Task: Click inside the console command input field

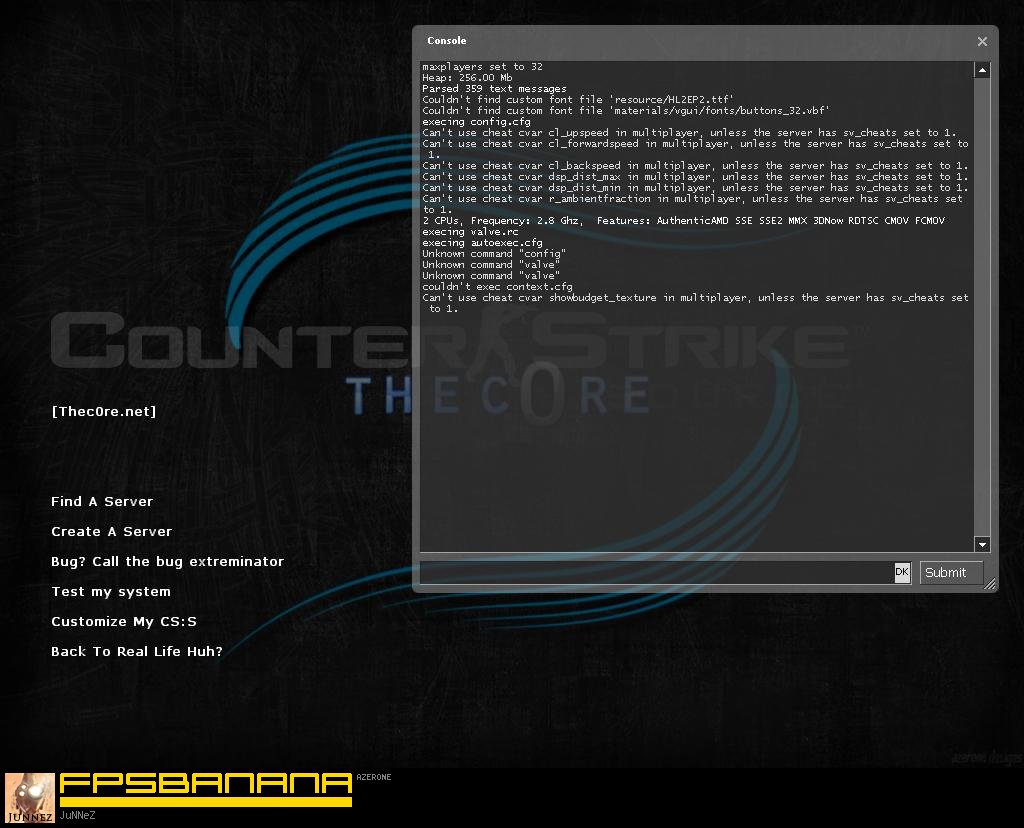Action: coord(660,572)
